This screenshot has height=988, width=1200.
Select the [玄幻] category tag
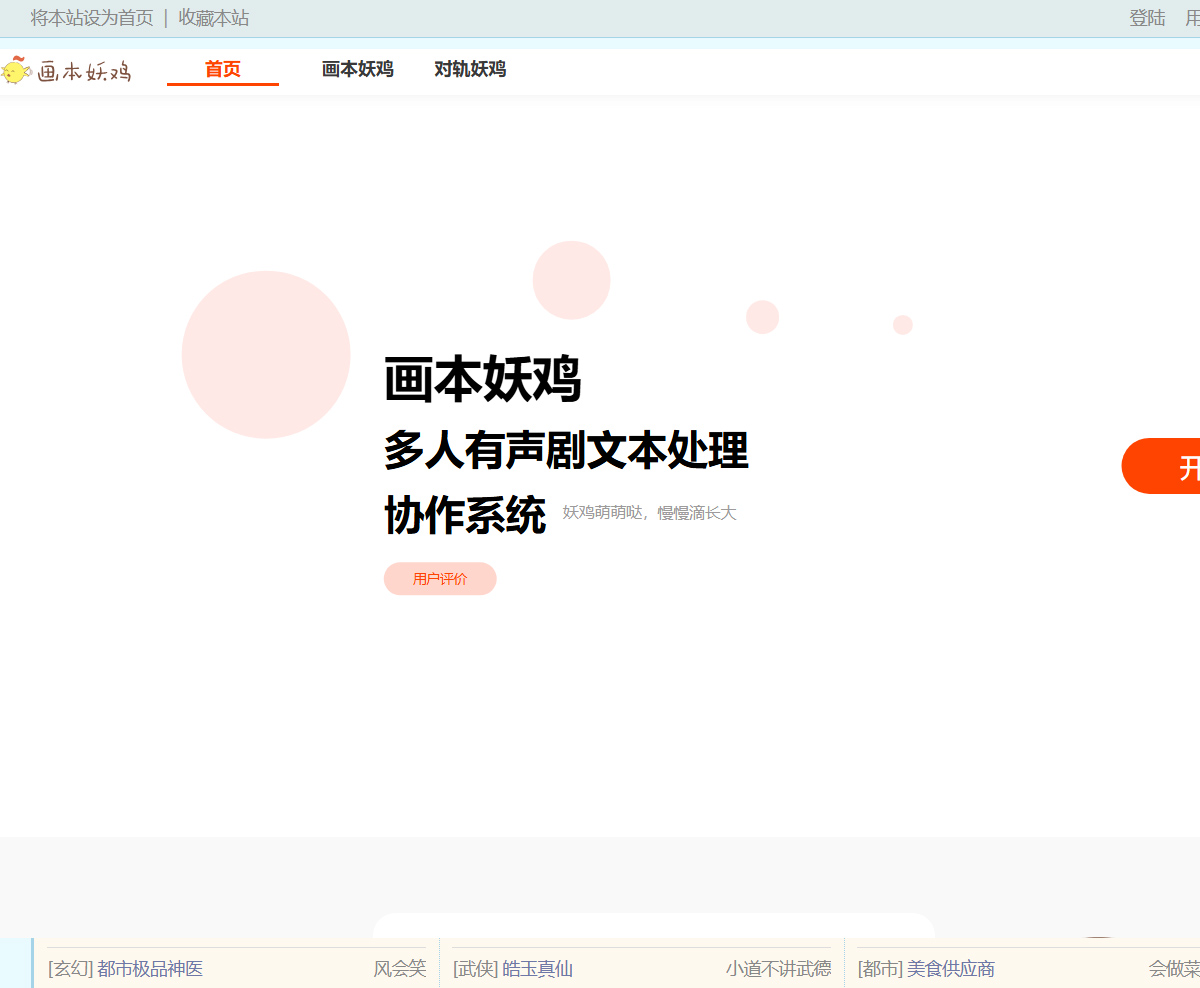70,969
